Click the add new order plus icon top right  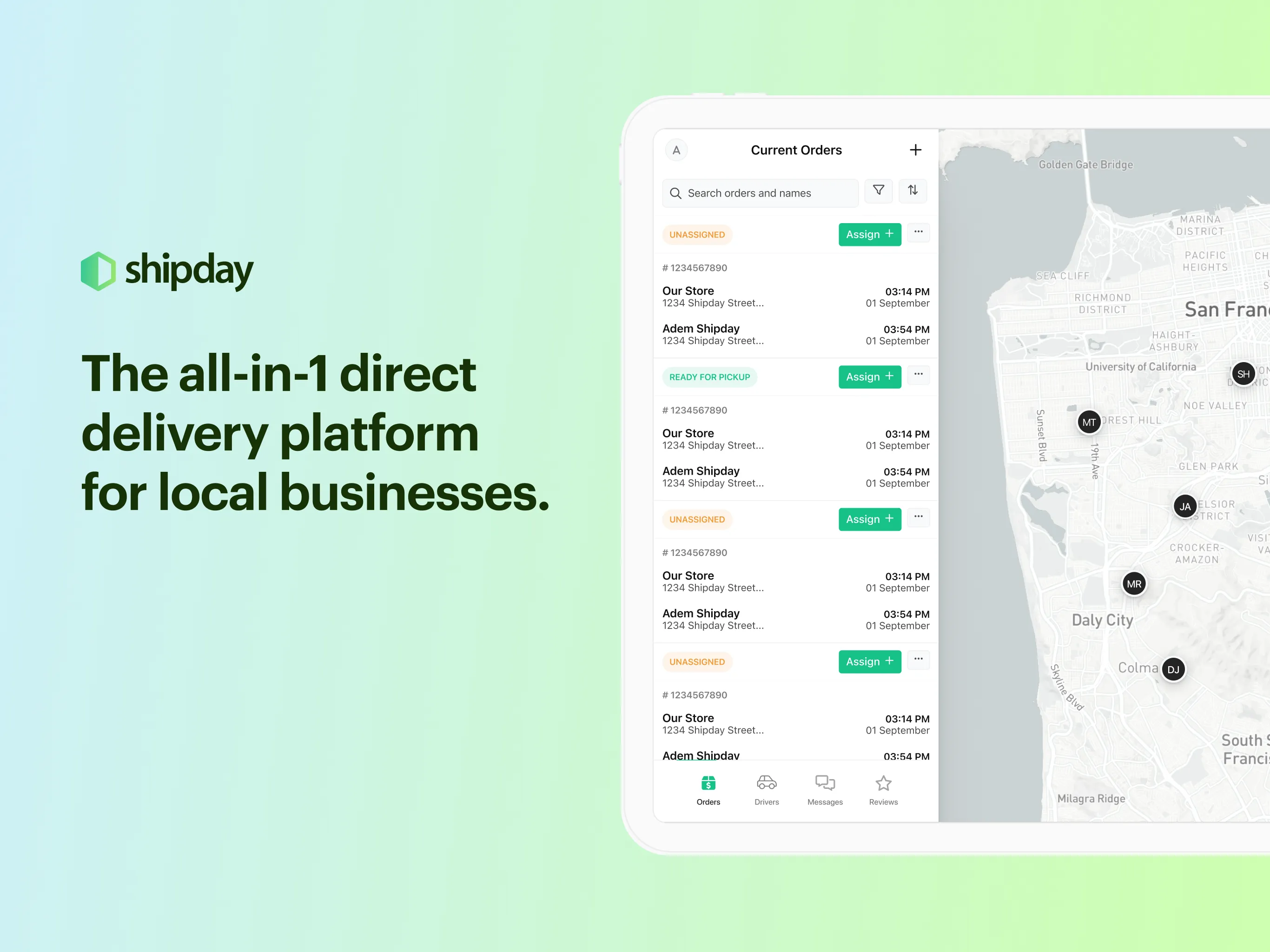point(916,150)
